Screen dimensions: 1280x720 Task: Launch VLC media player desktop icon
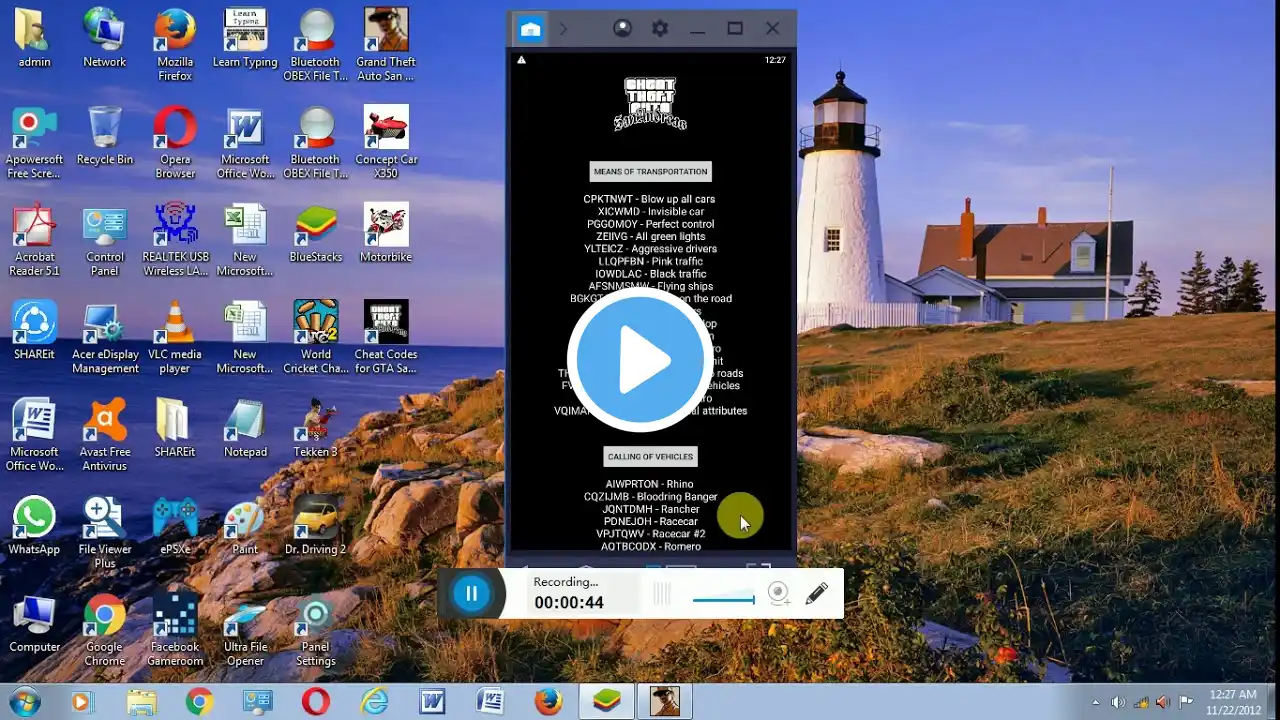coord(175,337)
